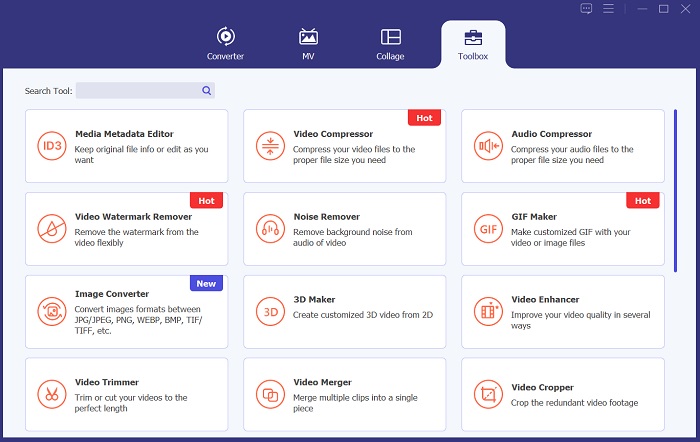Open Media Metadata Editor title

(124, 134)
